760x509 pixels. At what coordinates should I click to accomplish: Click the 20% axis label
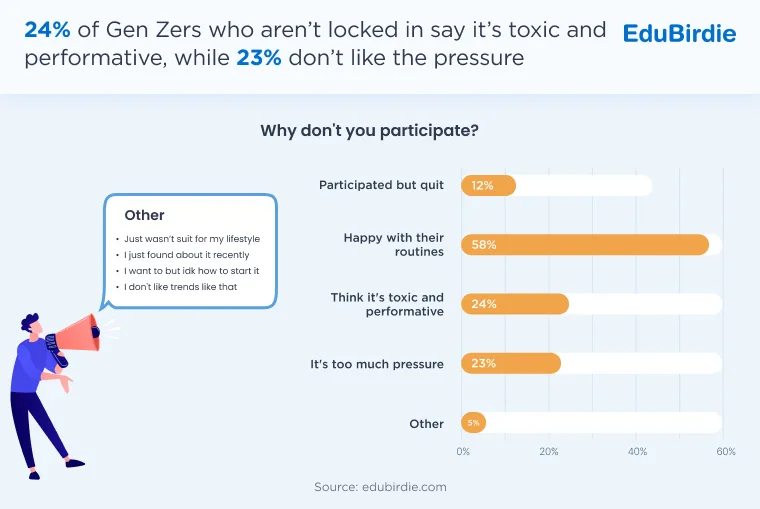coord(549,451)
